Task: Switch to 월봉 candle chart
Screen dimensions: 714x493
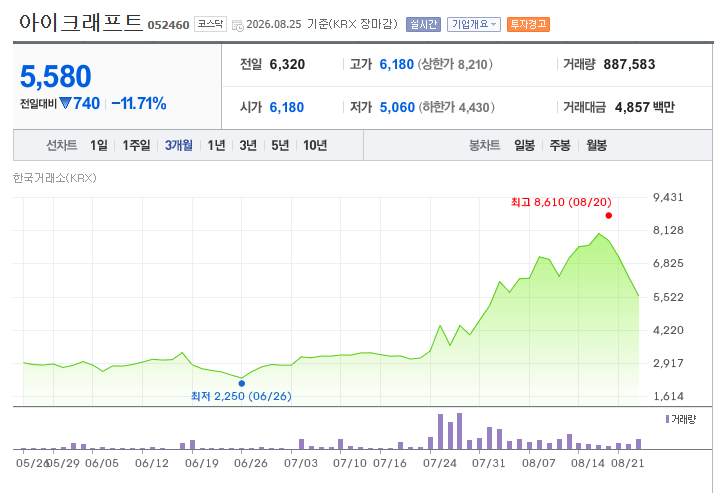Action: tap(596, 146)
